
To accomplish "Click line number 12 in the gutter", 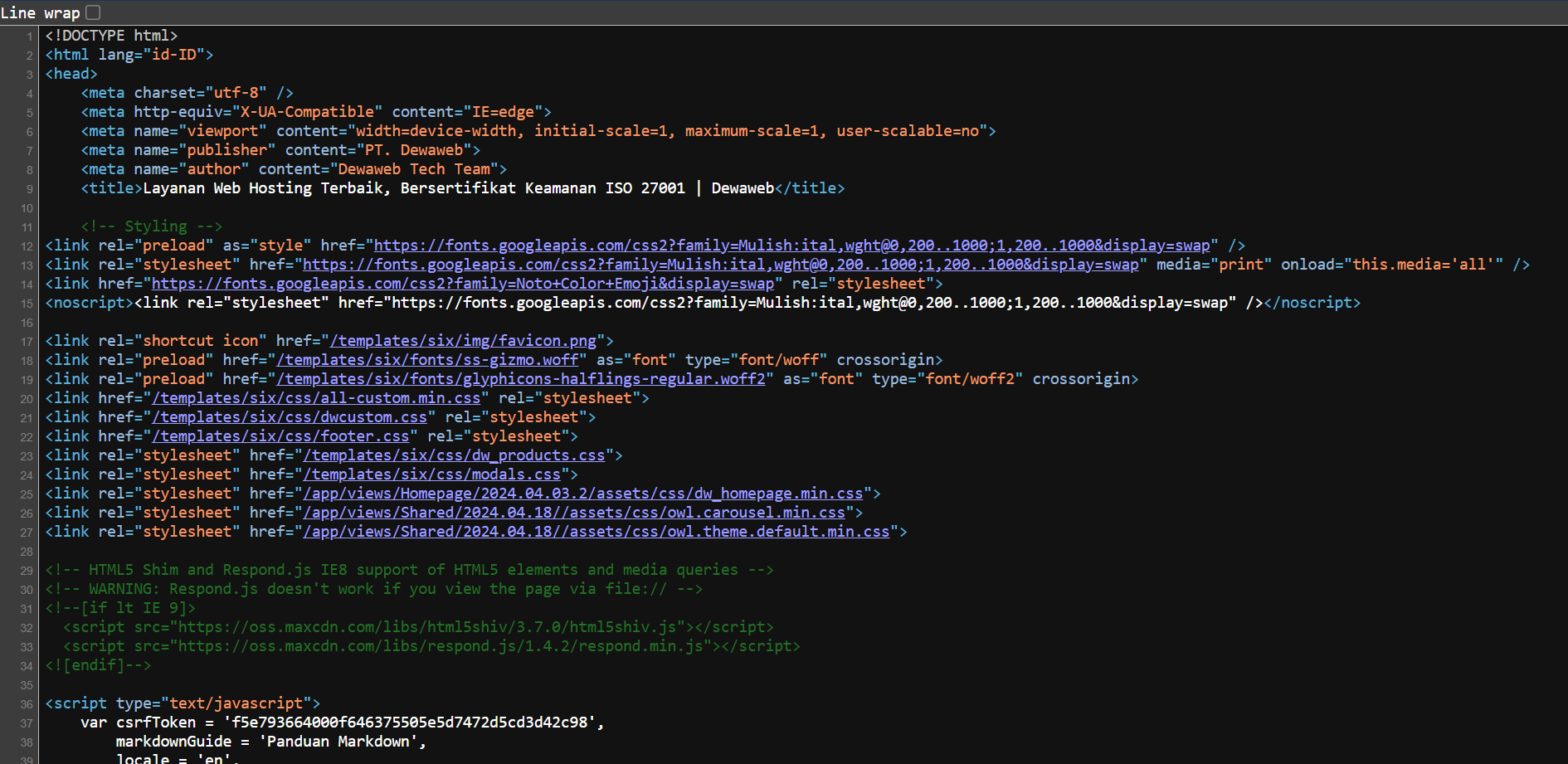I will [x=27, y=246].
